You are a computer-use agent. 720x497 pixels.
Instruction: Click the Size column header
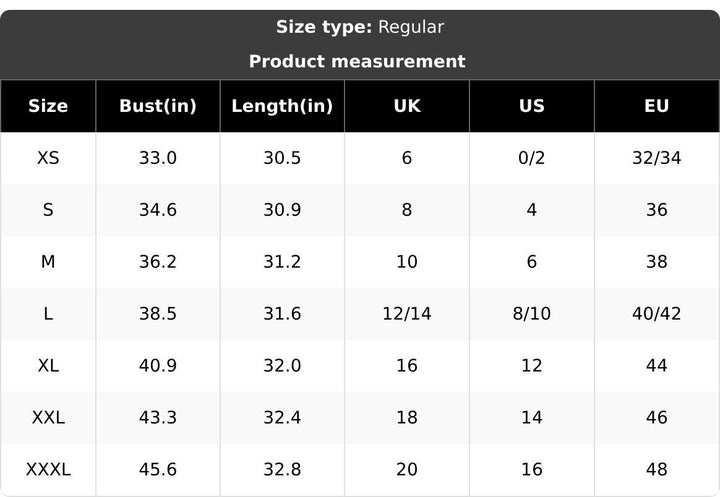pyautogui.click(x=48, y=106)
